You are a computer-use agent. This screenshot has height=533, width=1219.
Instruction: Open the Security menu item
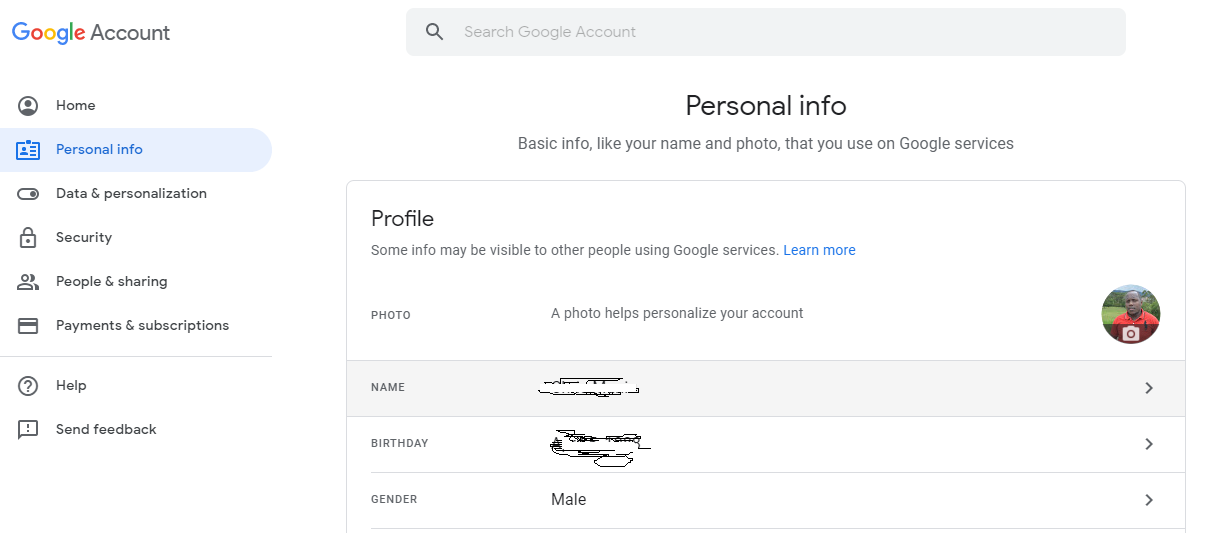click(x=84, y=238)
